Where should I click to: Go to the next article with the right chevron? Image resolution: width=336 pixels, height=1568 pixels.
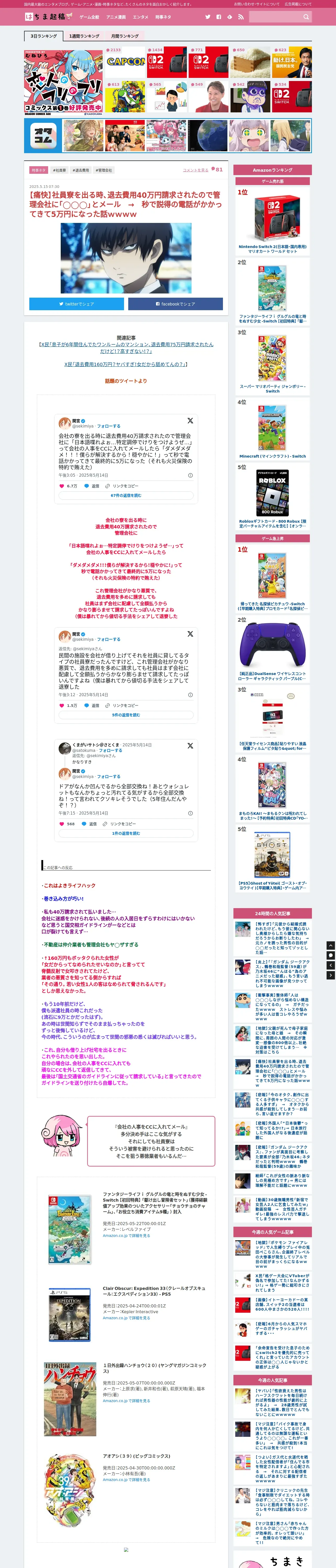(x=331, y=975)
